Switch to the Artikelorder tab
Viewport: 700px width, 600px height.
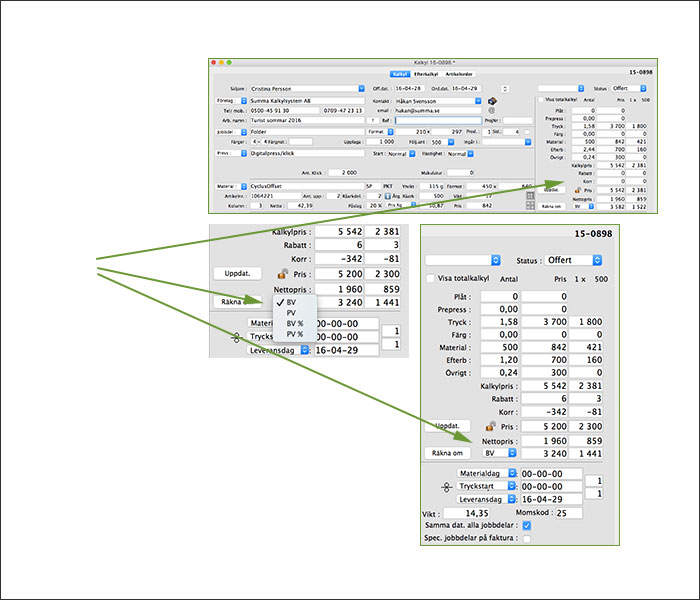point(458,74)
